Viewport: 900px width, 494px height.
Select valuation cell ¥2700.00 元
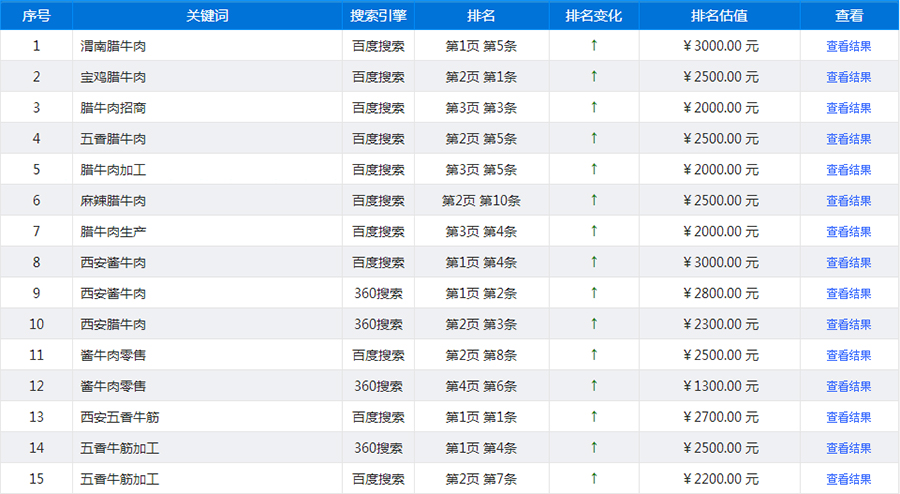(x=720, y=418)
